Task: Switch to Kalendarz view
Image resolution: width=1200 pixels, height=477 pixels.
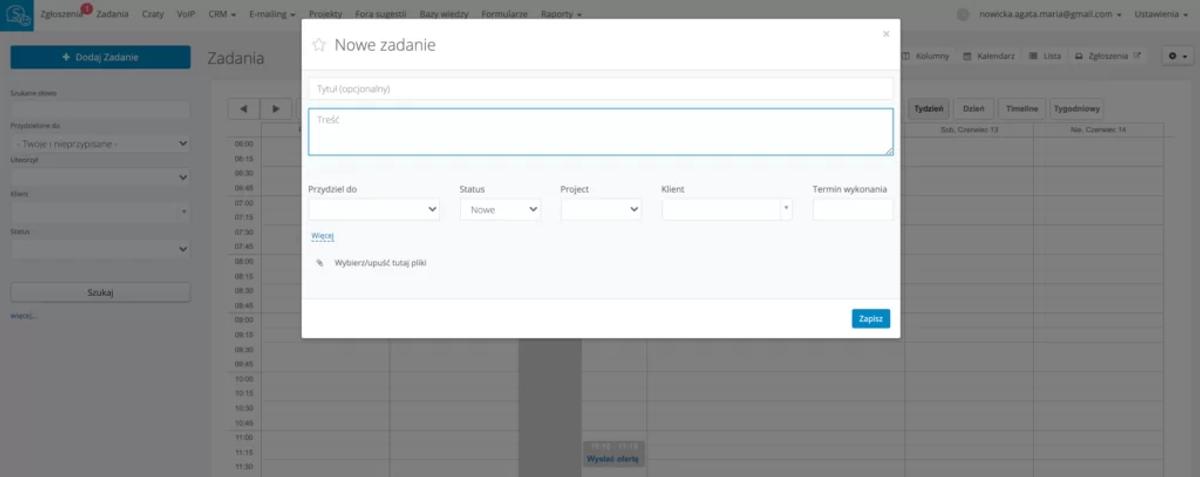Action: pos(988,56)
